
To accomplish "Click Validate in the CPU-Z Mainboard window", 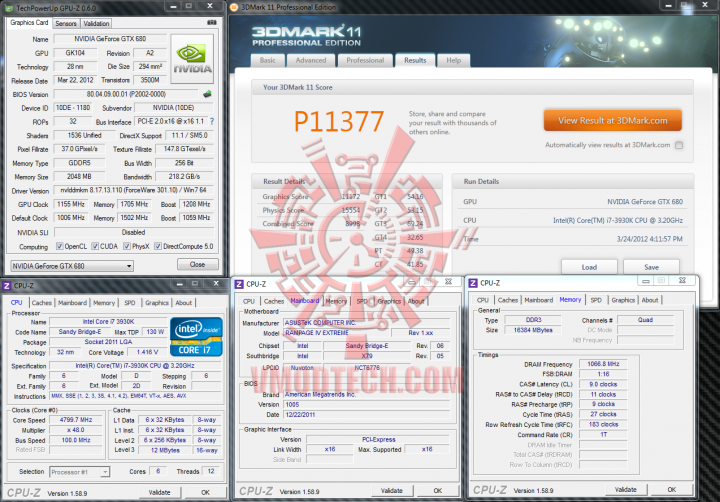I will coord(392,491).
